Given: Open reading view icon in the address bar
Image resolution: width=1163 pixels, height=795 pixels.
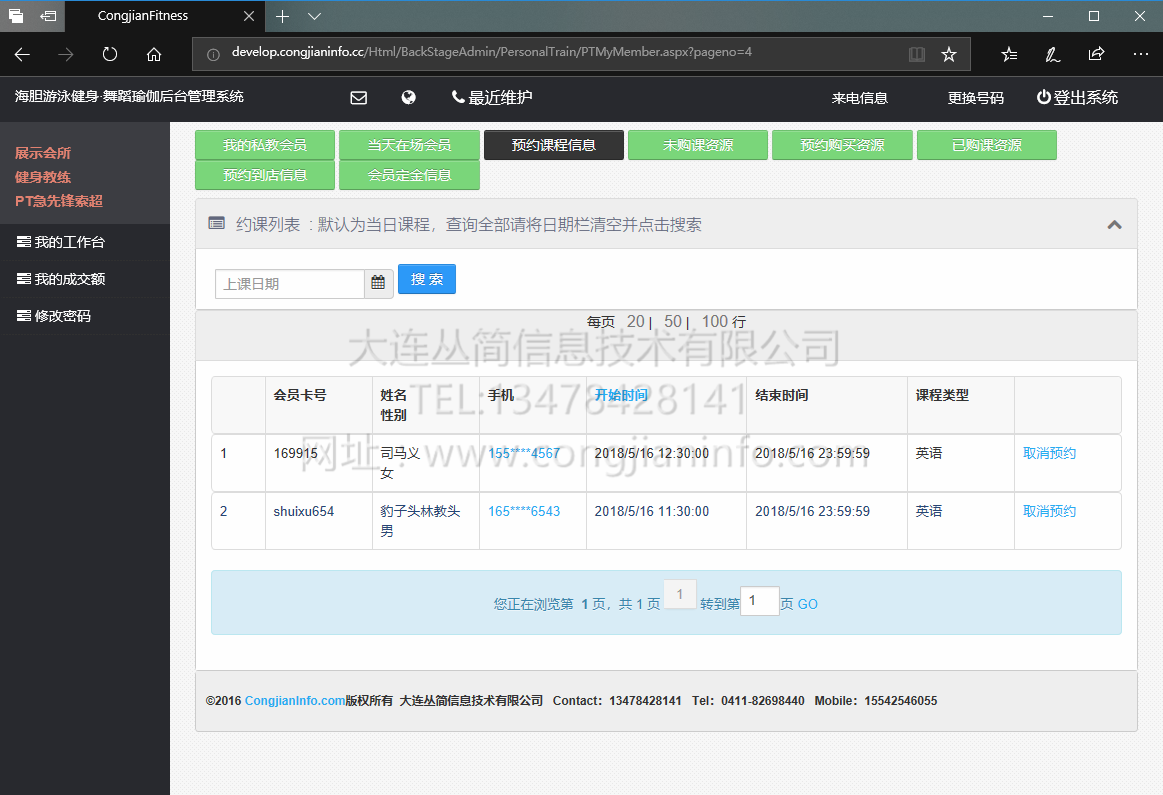Looking at the screenshot, I should tap(917, 54).
